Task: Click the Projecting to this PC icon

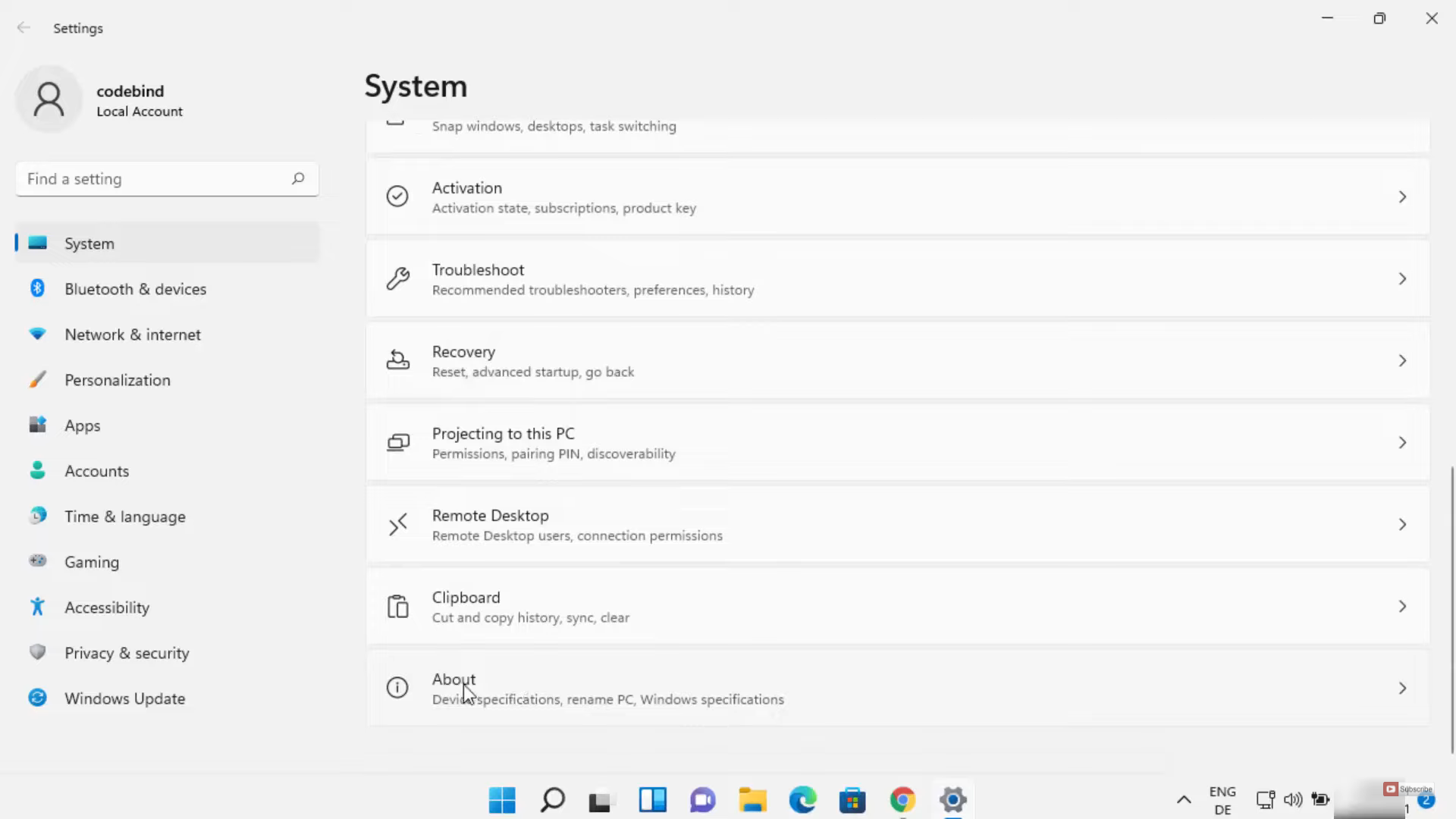Action: (x=397, y=442)
